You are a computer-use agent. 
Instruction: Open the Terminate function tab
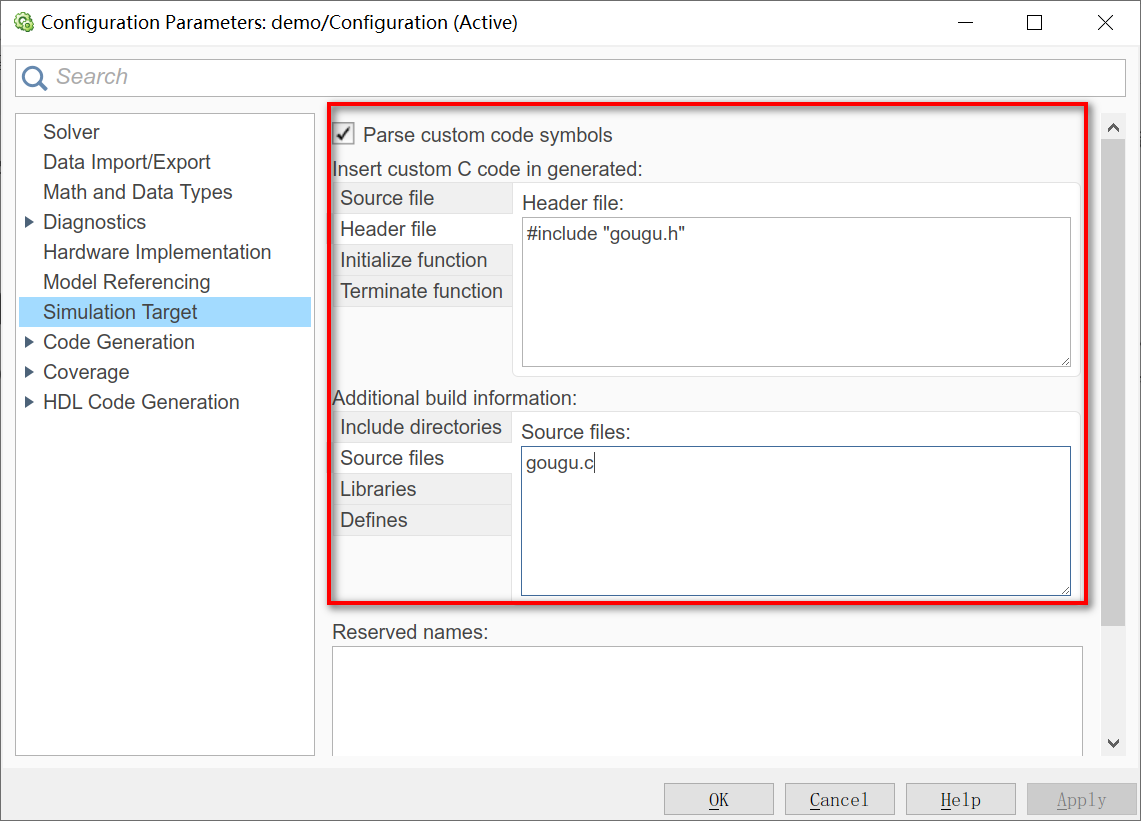(421, 291)
